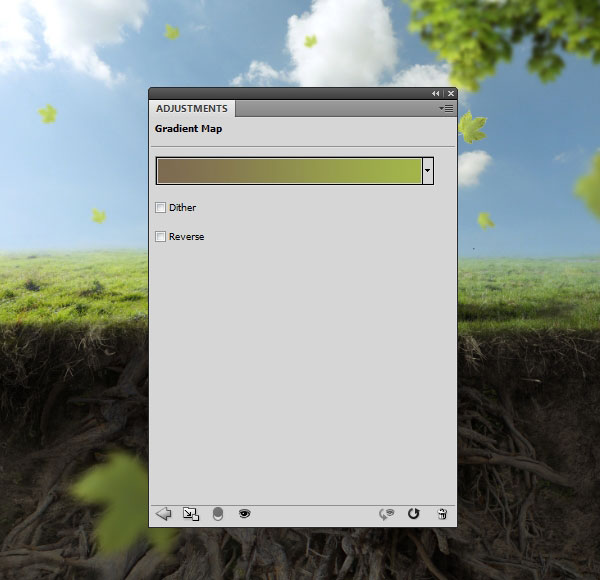
Task: Clip adjustment to layer below icon
Action: coord(218,514)
